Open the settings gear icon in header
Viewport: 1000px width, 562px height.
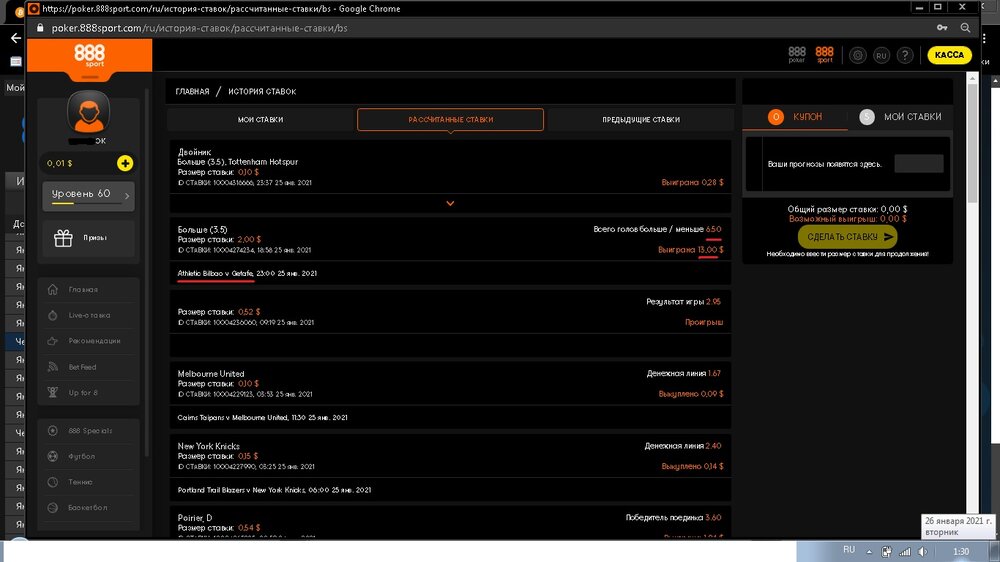(x=857, y=56)
